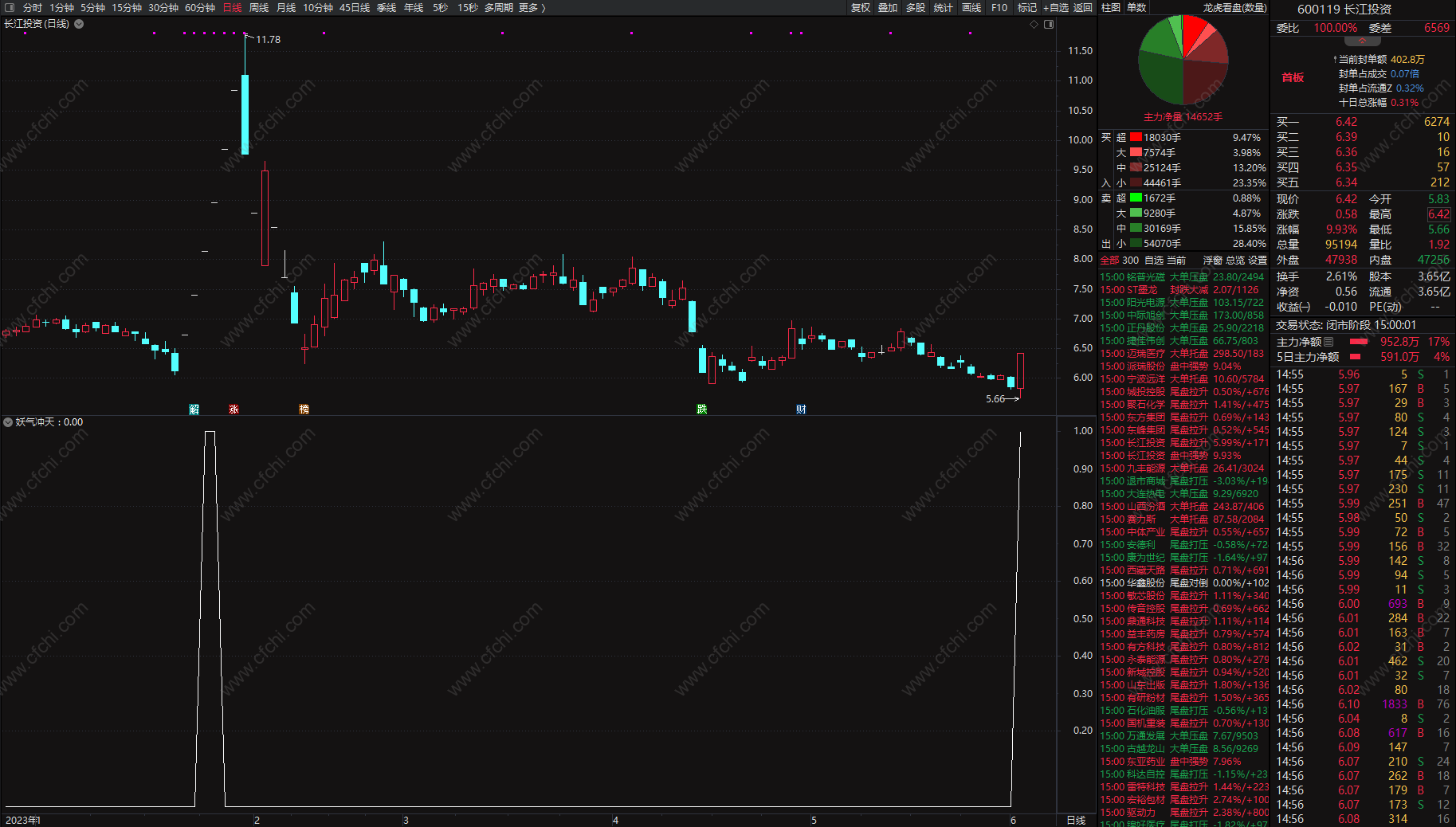The image size is (1456, 827).
Task: Switch to 年线 yearly chart
Action: click(x=414, y=7)
